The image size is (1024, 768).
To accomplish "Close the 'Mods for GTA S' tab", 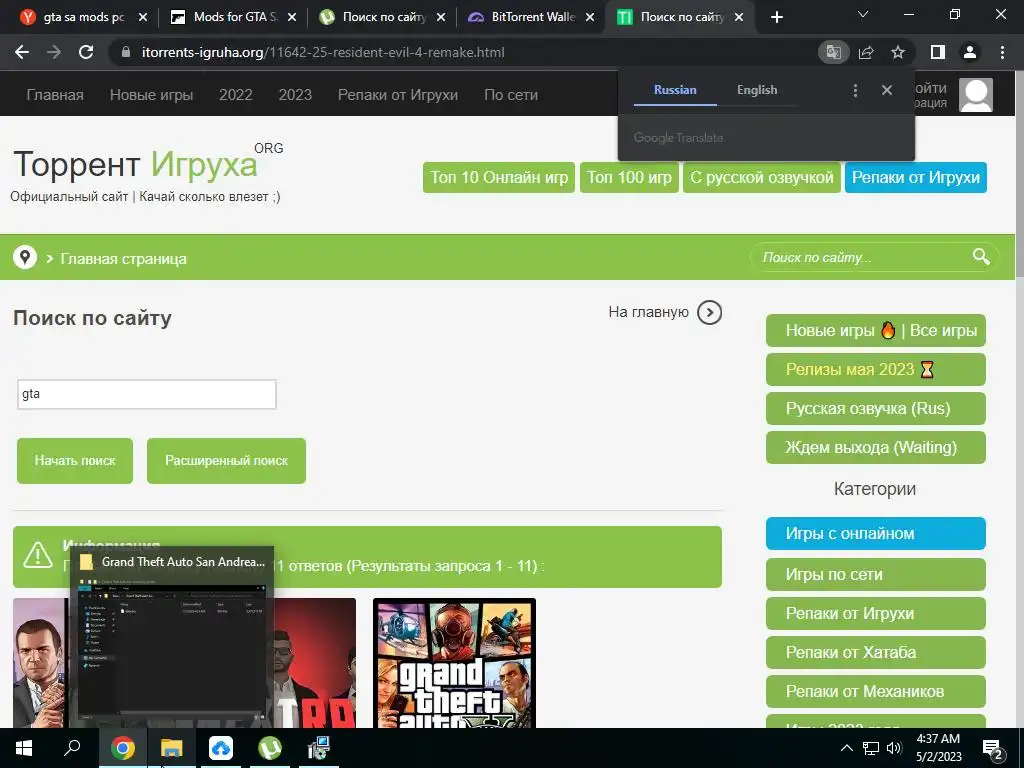I will click(292, 17).
